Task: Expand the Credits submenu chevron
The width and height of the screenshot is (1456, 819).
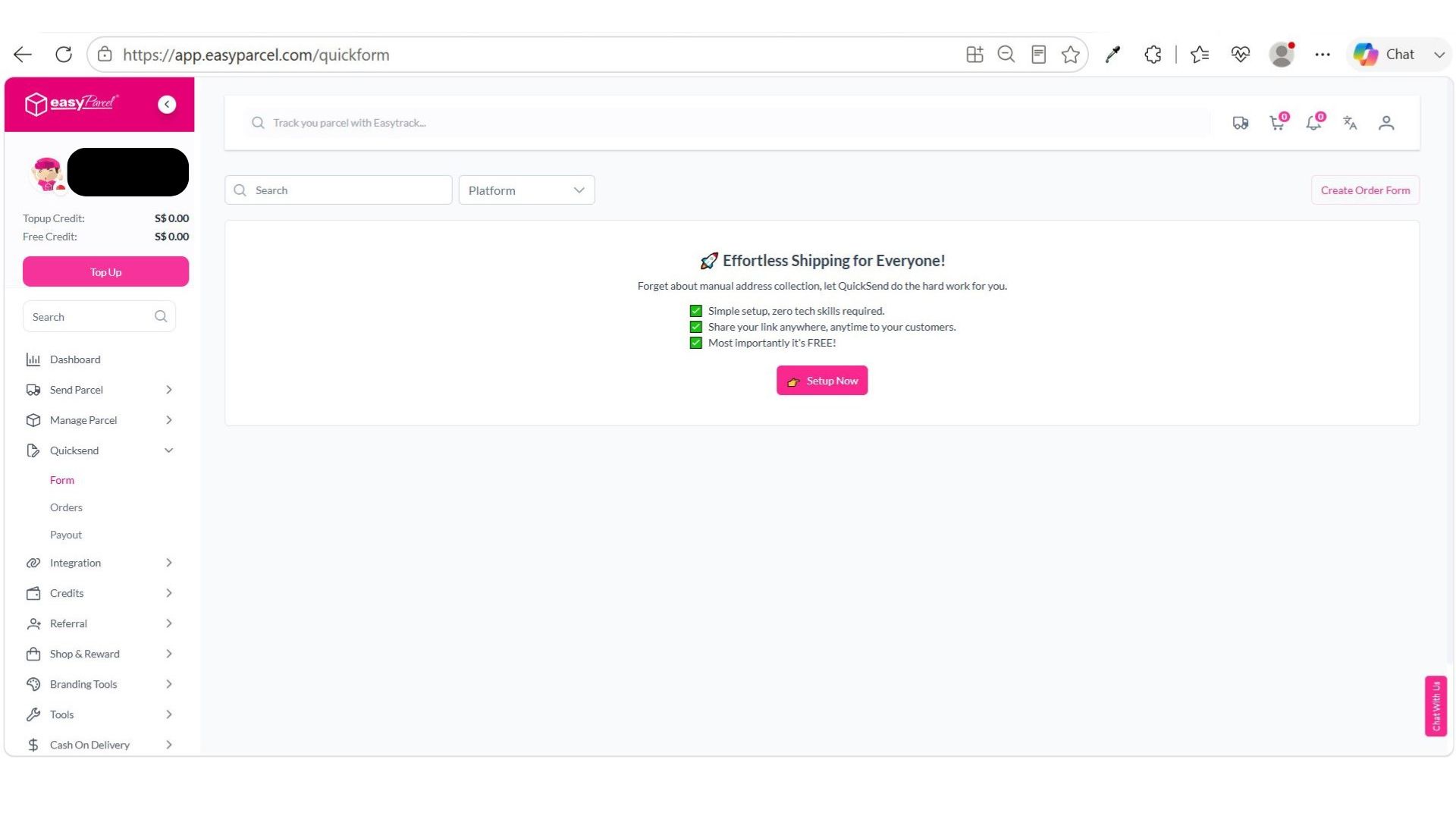Action: pos(169,593)
